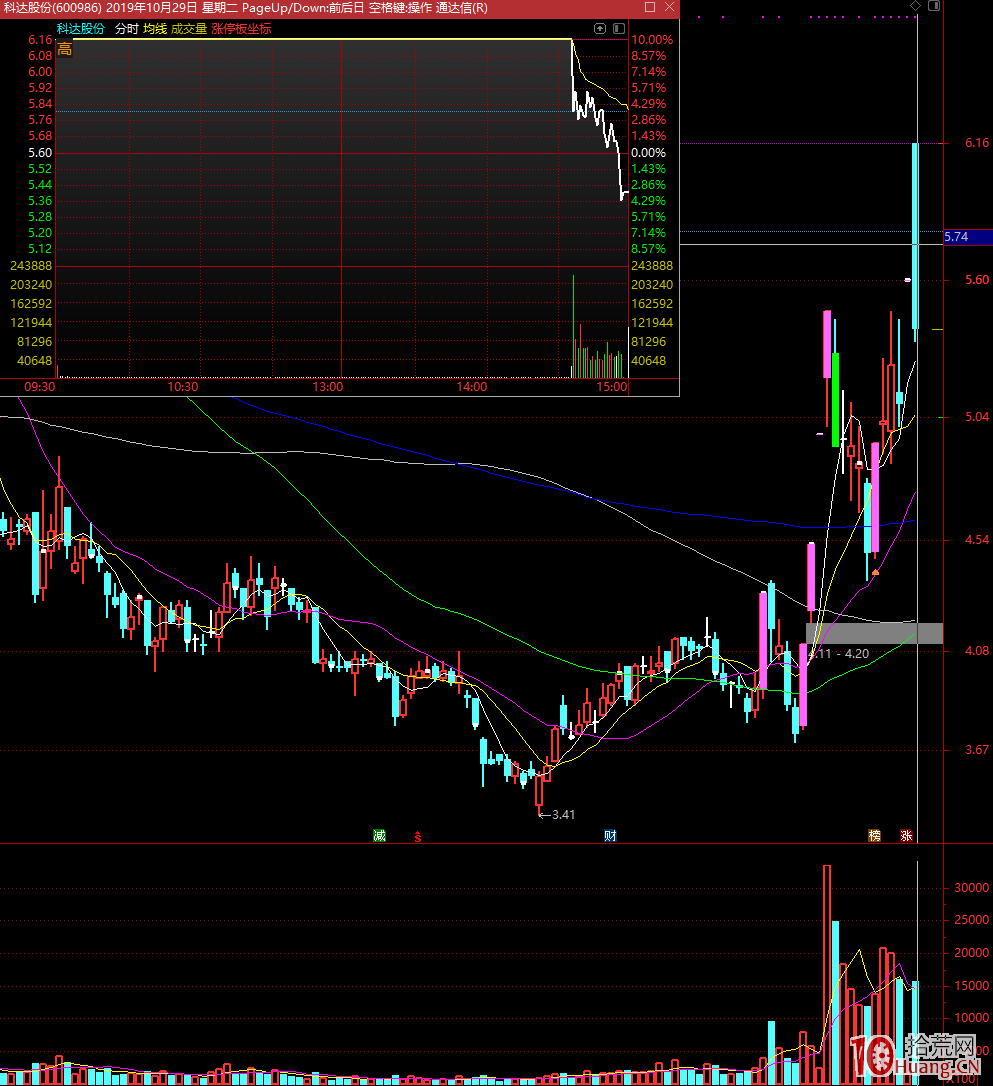
Task: Maximize the intraday popup window
Action: [650, 7]
